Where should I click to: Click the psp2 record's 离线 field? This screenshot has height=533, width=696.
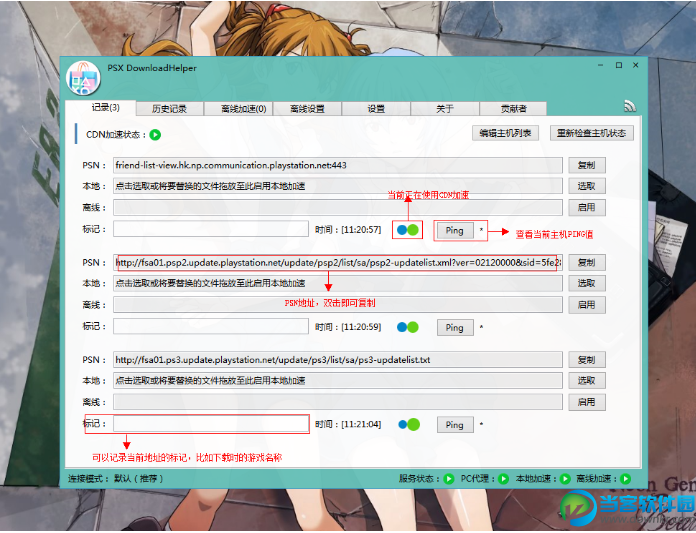click(x=338, y=305)
